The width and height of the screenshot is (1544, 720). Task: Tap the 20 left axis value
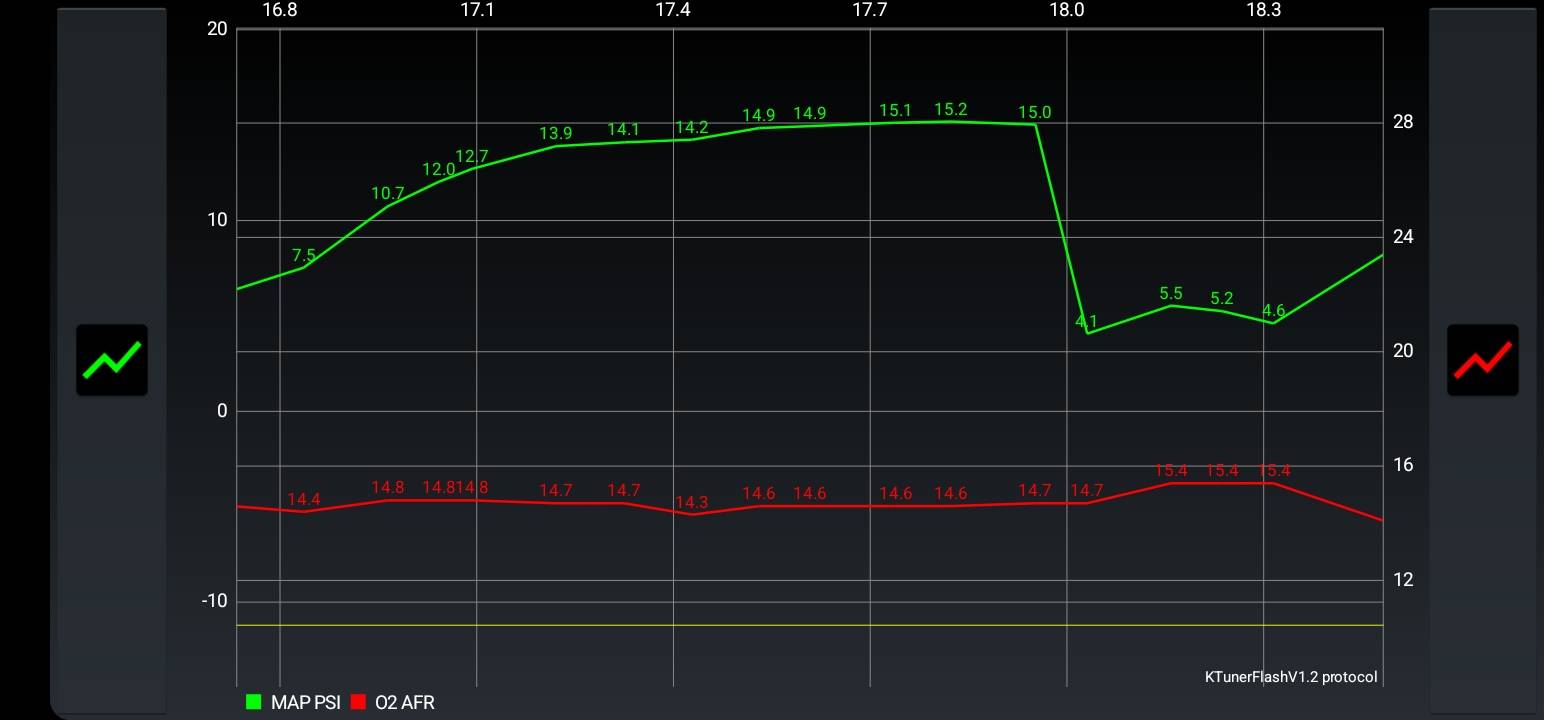(217, 29)
